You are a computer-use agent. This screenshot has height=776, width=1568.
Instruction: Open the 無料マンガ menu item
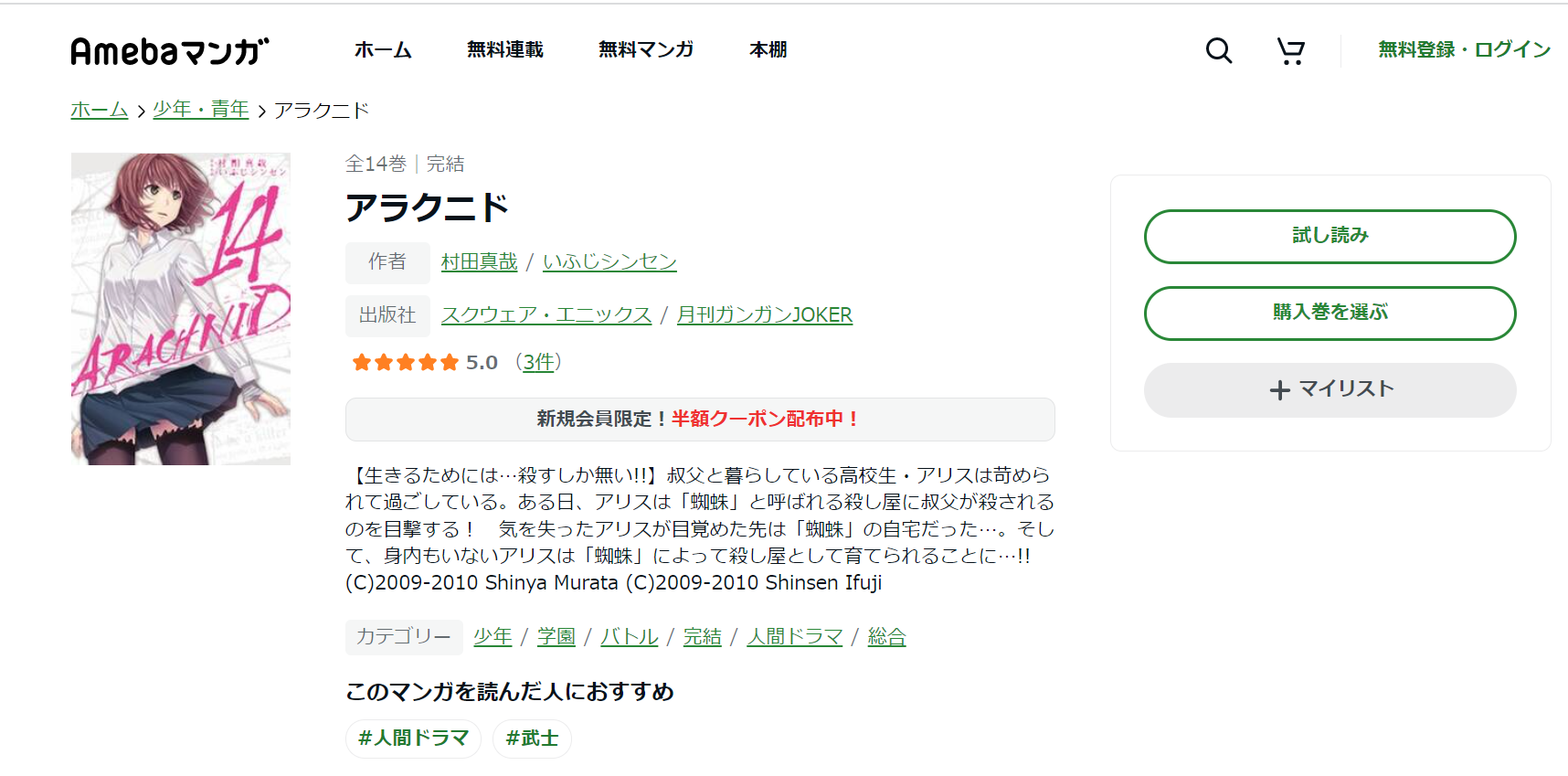click(x=646, y=49)
